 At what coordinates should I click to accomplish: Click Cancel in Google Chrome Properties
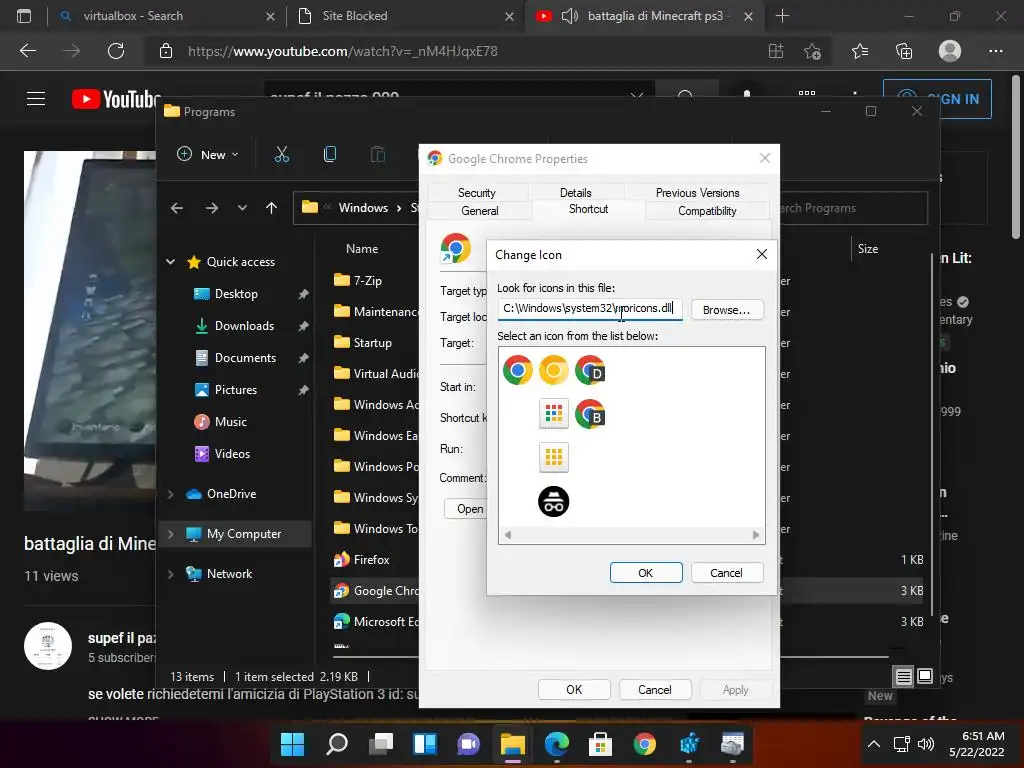654,690
